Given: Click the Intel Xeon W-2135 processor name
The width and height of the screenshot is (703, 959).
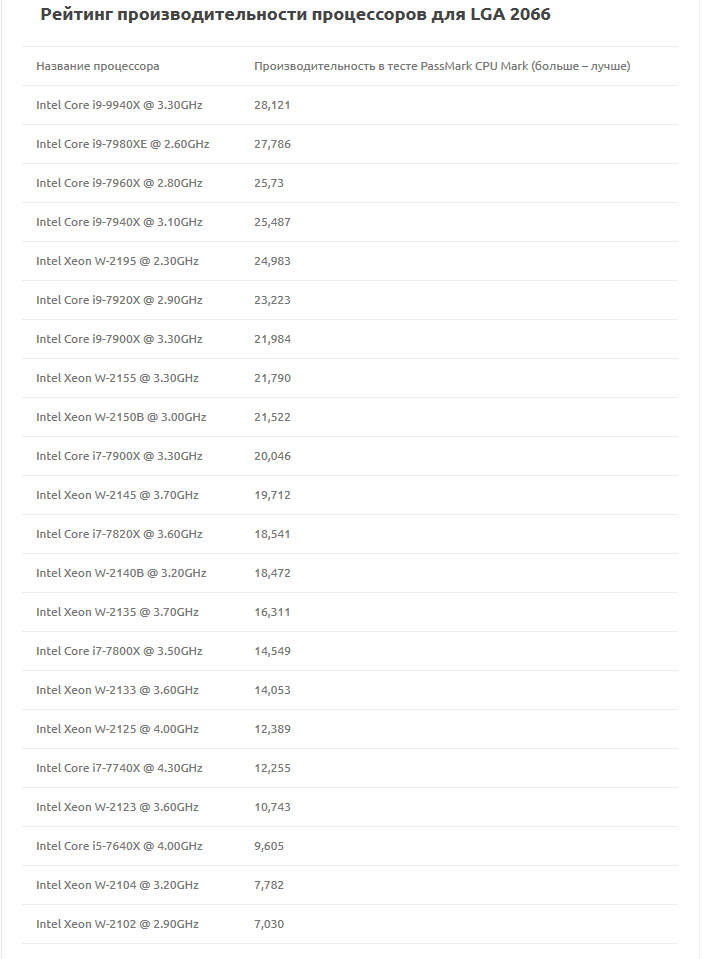Looking at the screenshot, I should (x=117, y=612).
